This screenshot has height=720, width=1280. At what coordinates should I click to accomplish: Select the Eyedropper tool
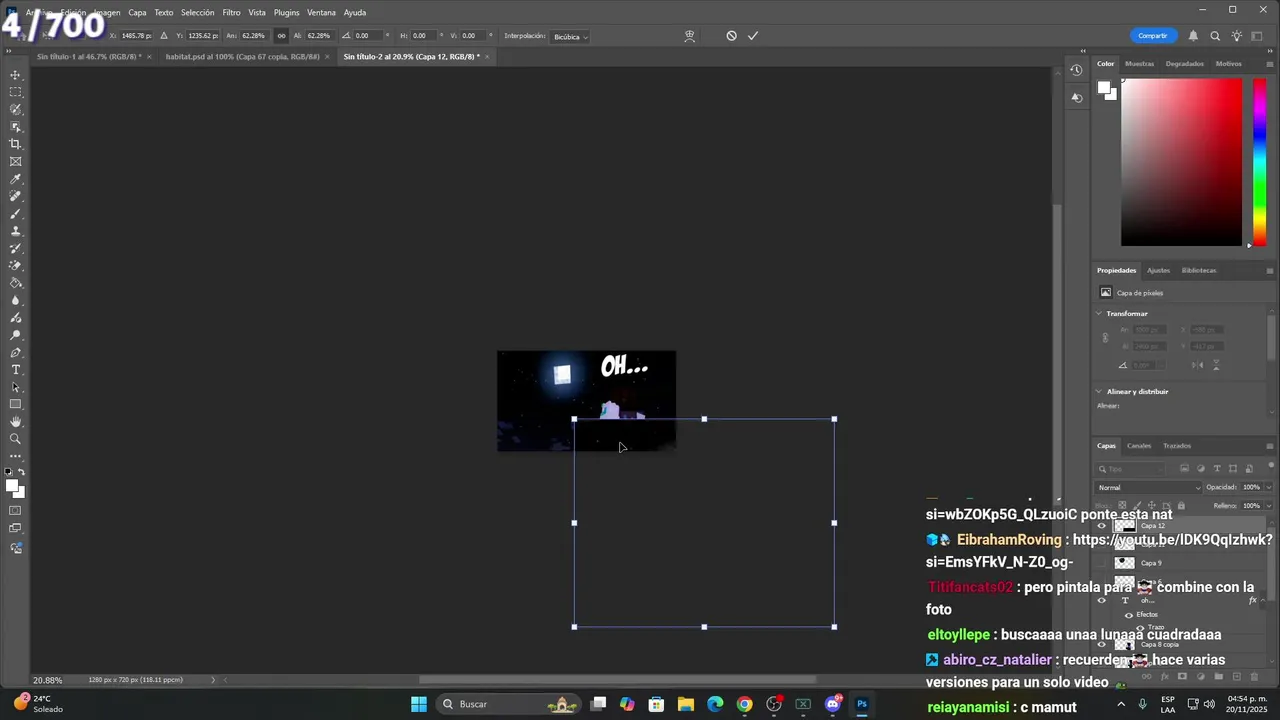tap(15, 179)
